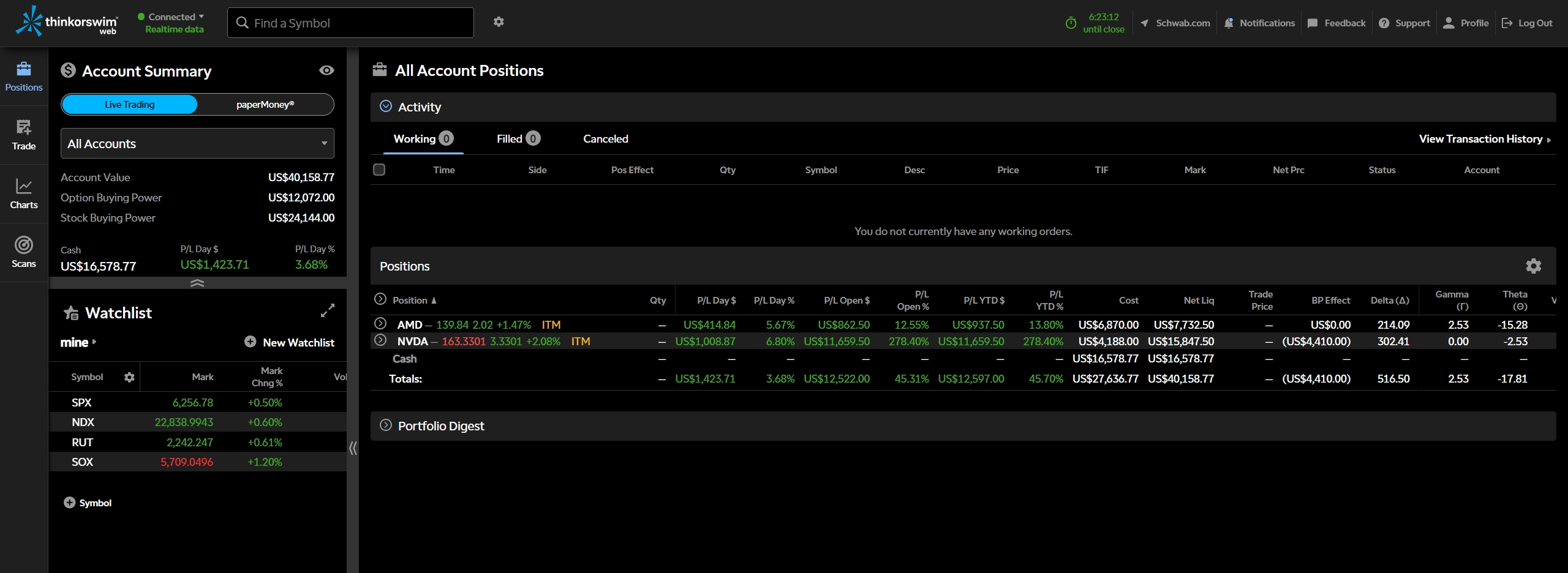1568x573 pixels.
Task: Click the NVDA symbol in positions
Action: point(412,342)
